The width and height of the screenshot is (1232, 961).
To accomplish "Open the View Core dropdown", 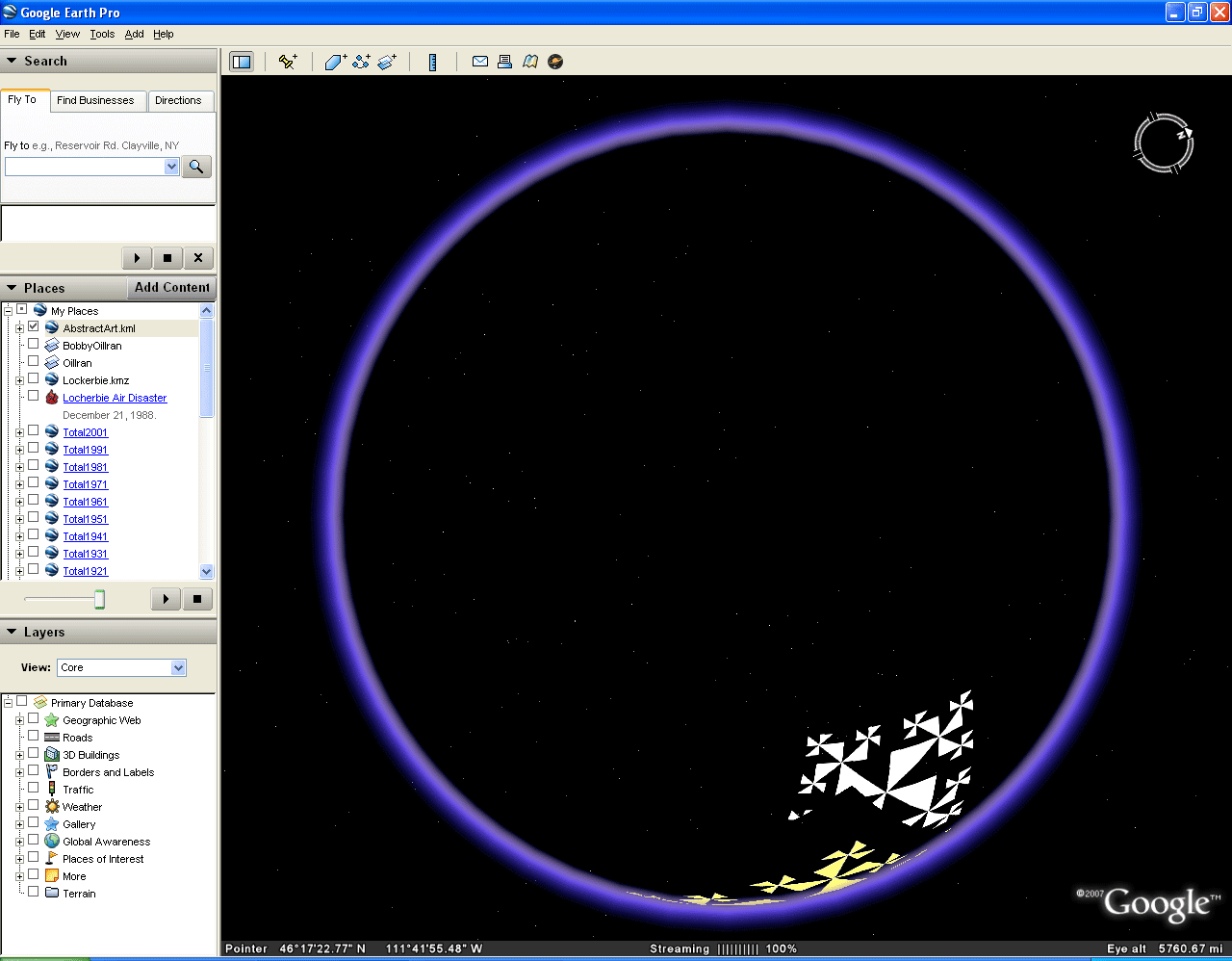I will tap(178, 667).
